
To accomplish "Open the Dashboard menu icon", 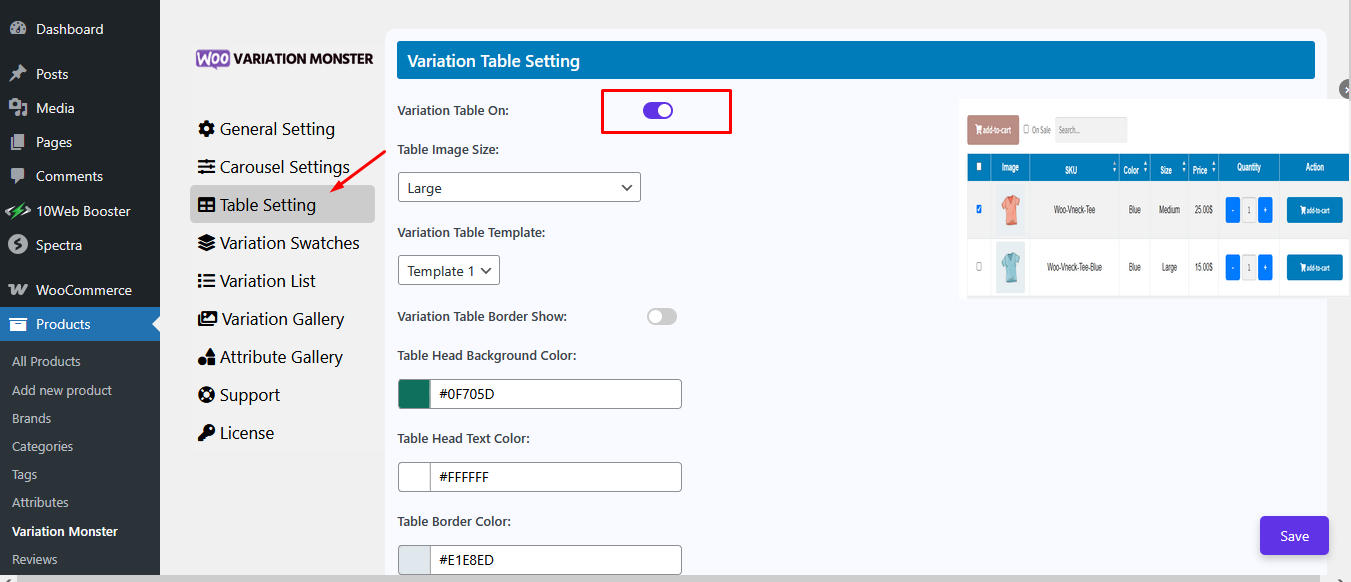I will [x=17, y=29].
